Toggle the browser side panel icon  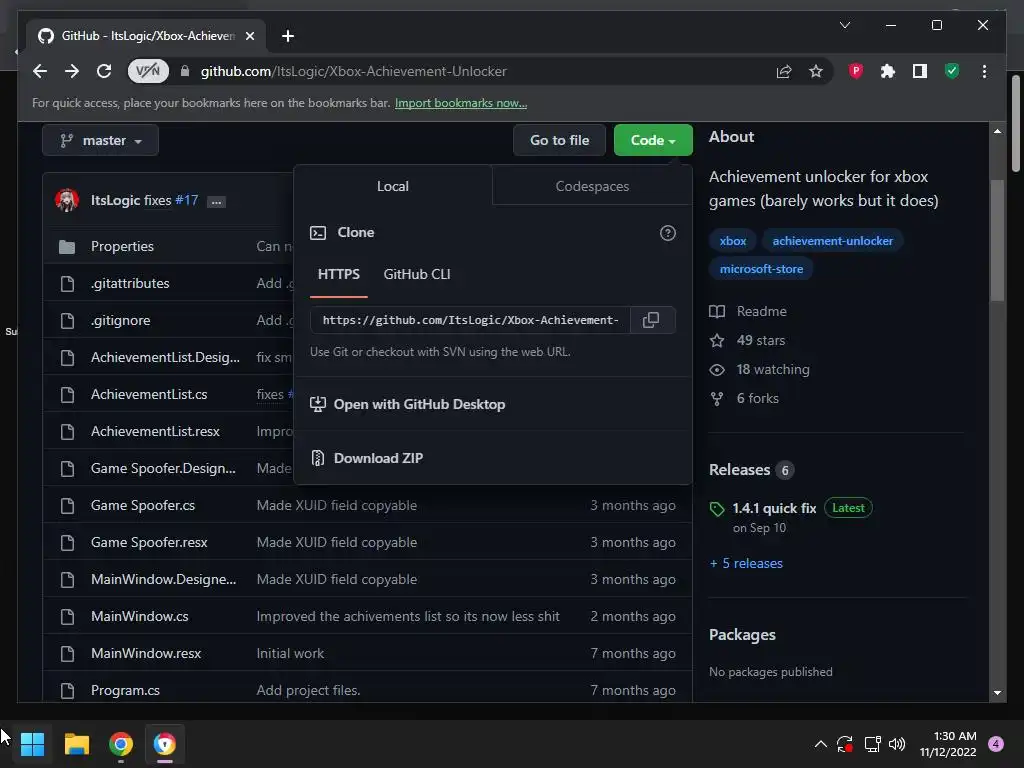tap(920, 71)
